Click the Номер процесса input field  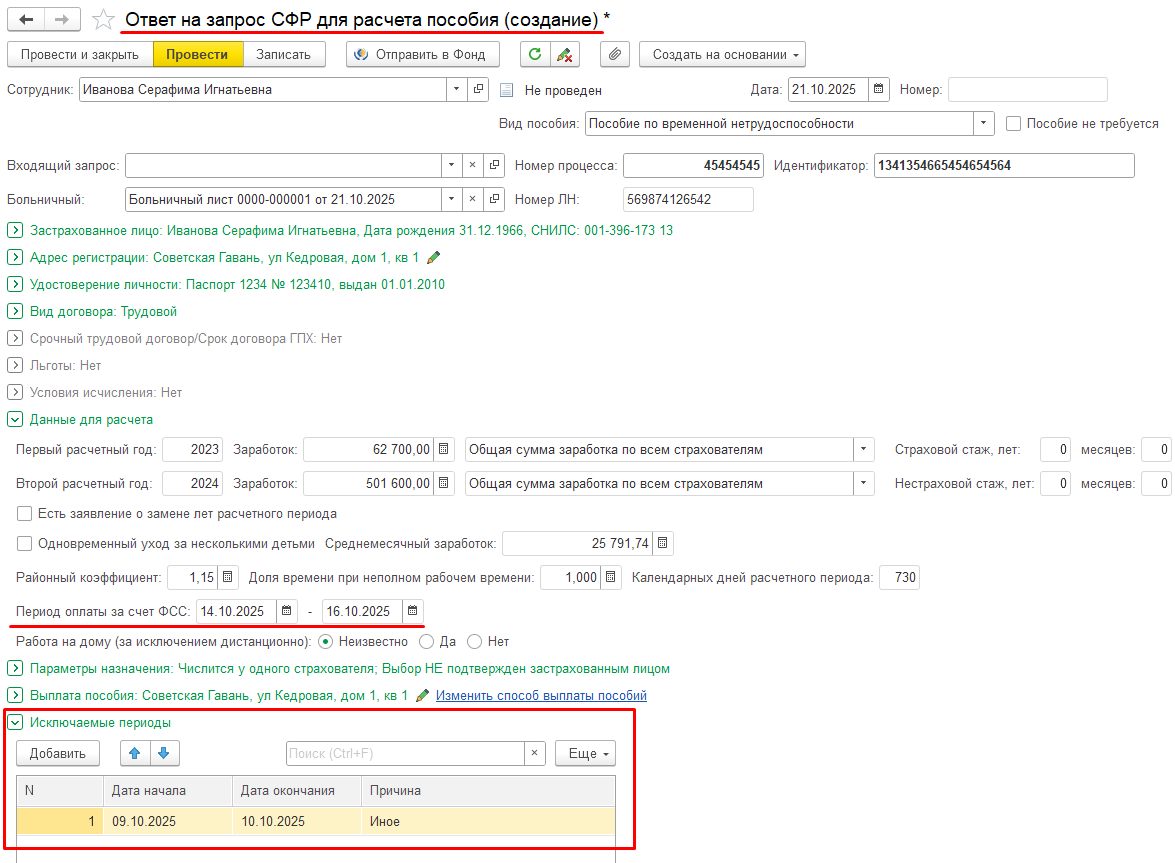(x=693, y=166)
